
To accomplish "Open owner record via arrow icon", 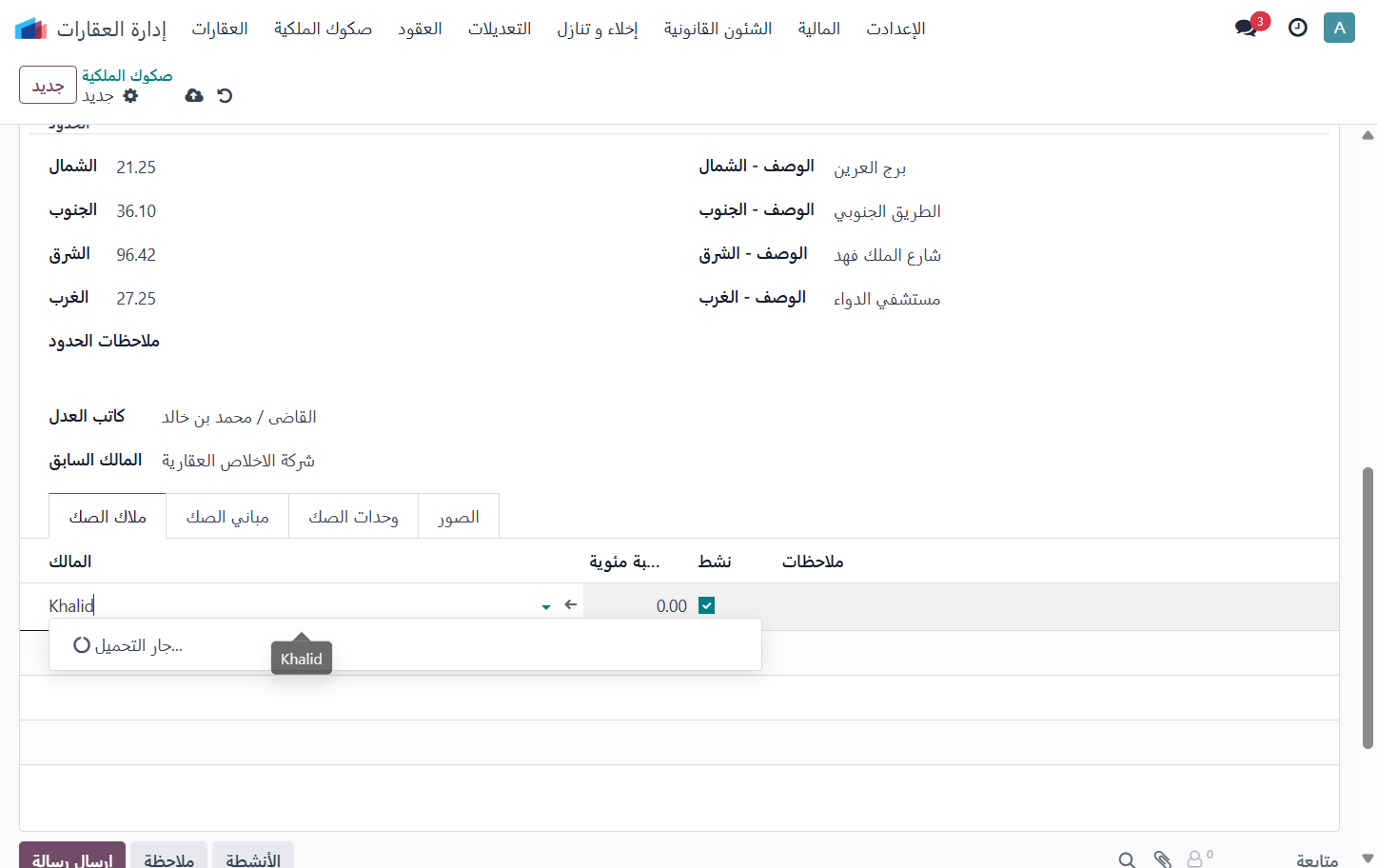I will 571,605.
